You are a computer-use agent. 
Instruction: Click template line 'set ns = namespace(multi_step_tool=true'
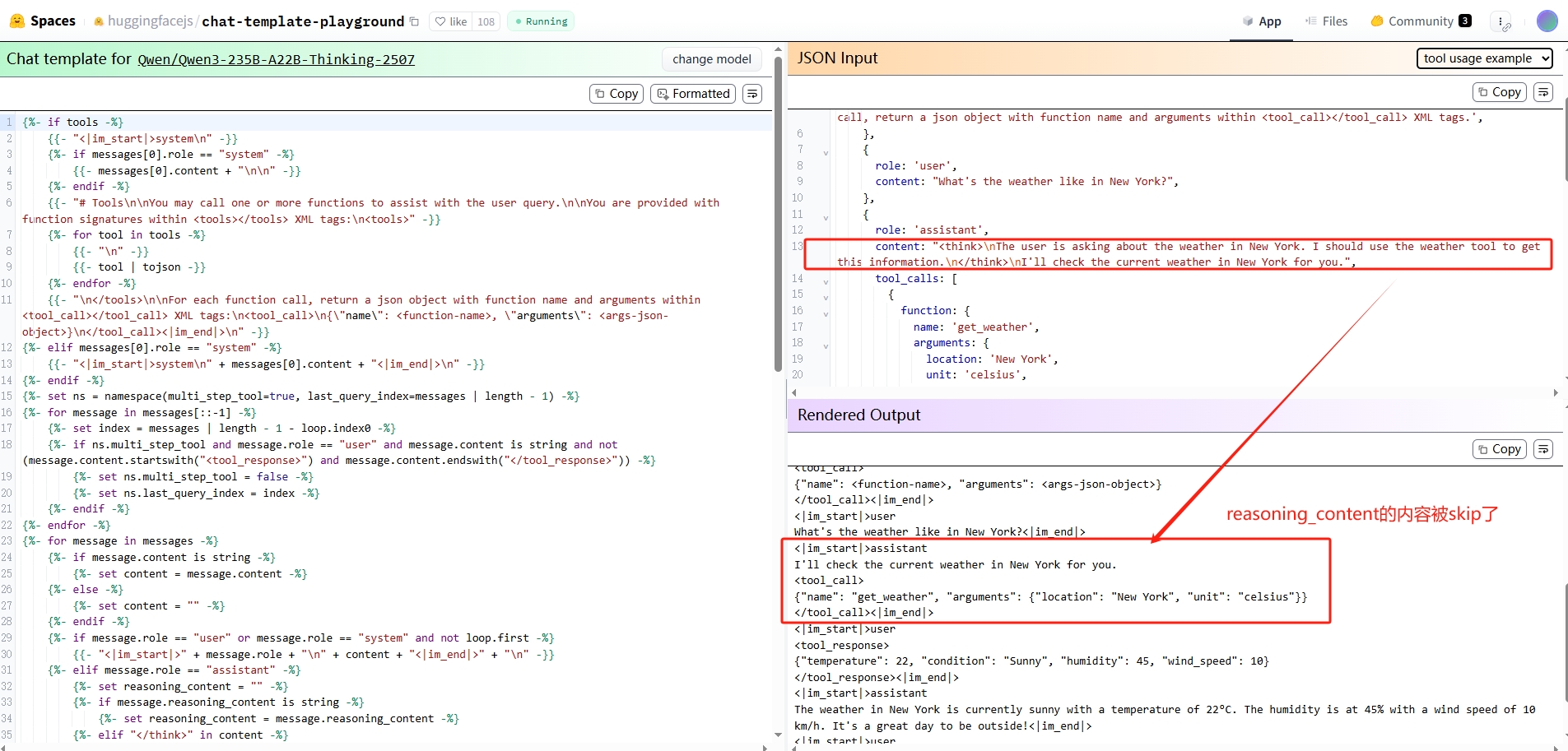coord(300,396)
